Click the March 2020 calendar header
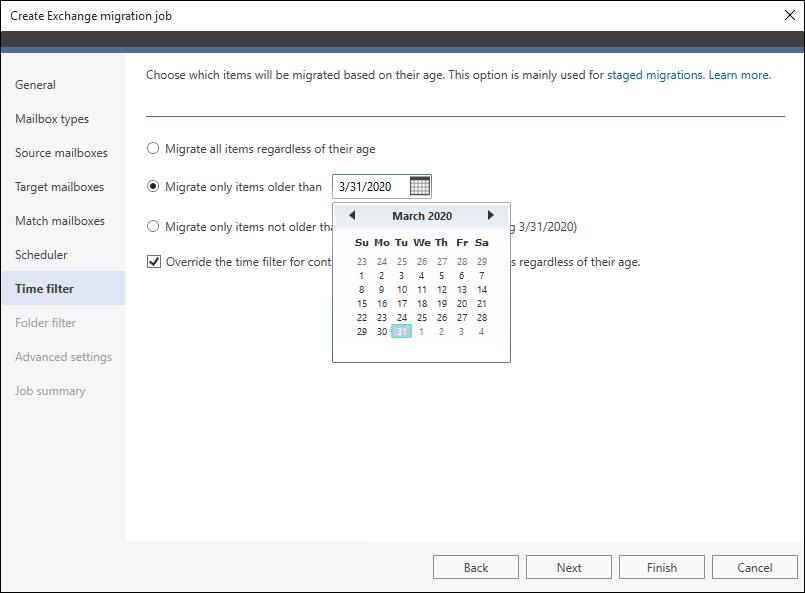The height and width of the screenshot is (593, 805). click(x=422, y=216)
